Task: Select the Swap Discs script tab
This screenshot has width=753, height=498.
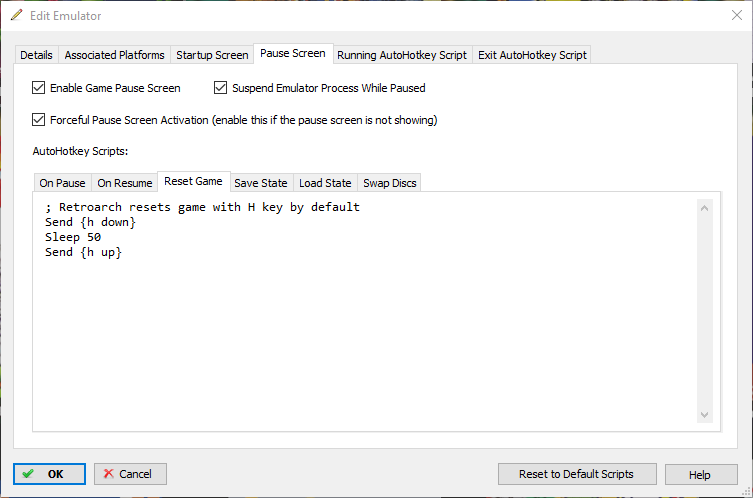Action: tap(390, 183)
